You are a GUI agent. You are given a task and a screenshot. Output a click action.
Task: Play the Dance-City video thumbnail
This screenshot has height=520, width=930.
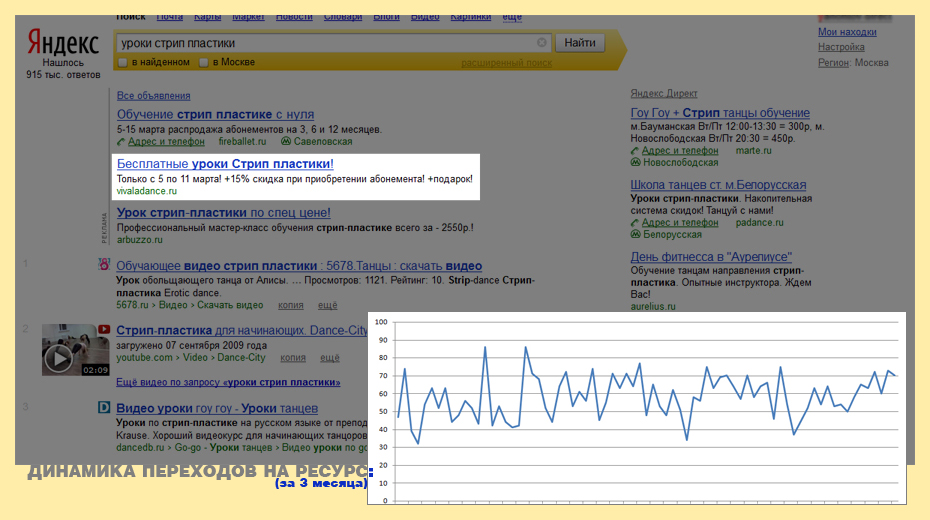[x=59, y=358]
